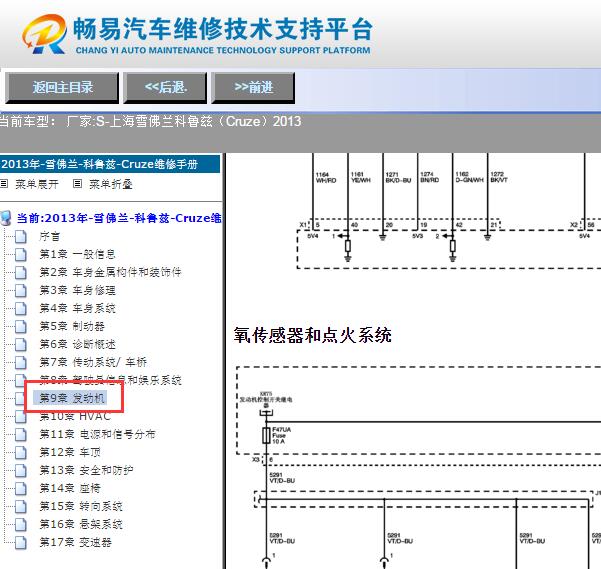The image size is (601, 569).
Task: Open 第4章 车身系统
Action: click(x=77, y=308)
